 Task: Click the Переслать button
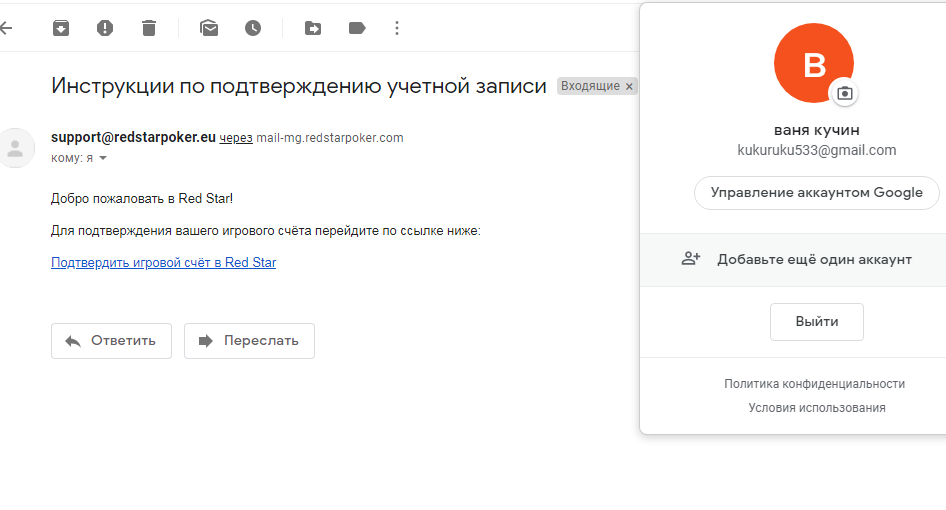[249, 341]
